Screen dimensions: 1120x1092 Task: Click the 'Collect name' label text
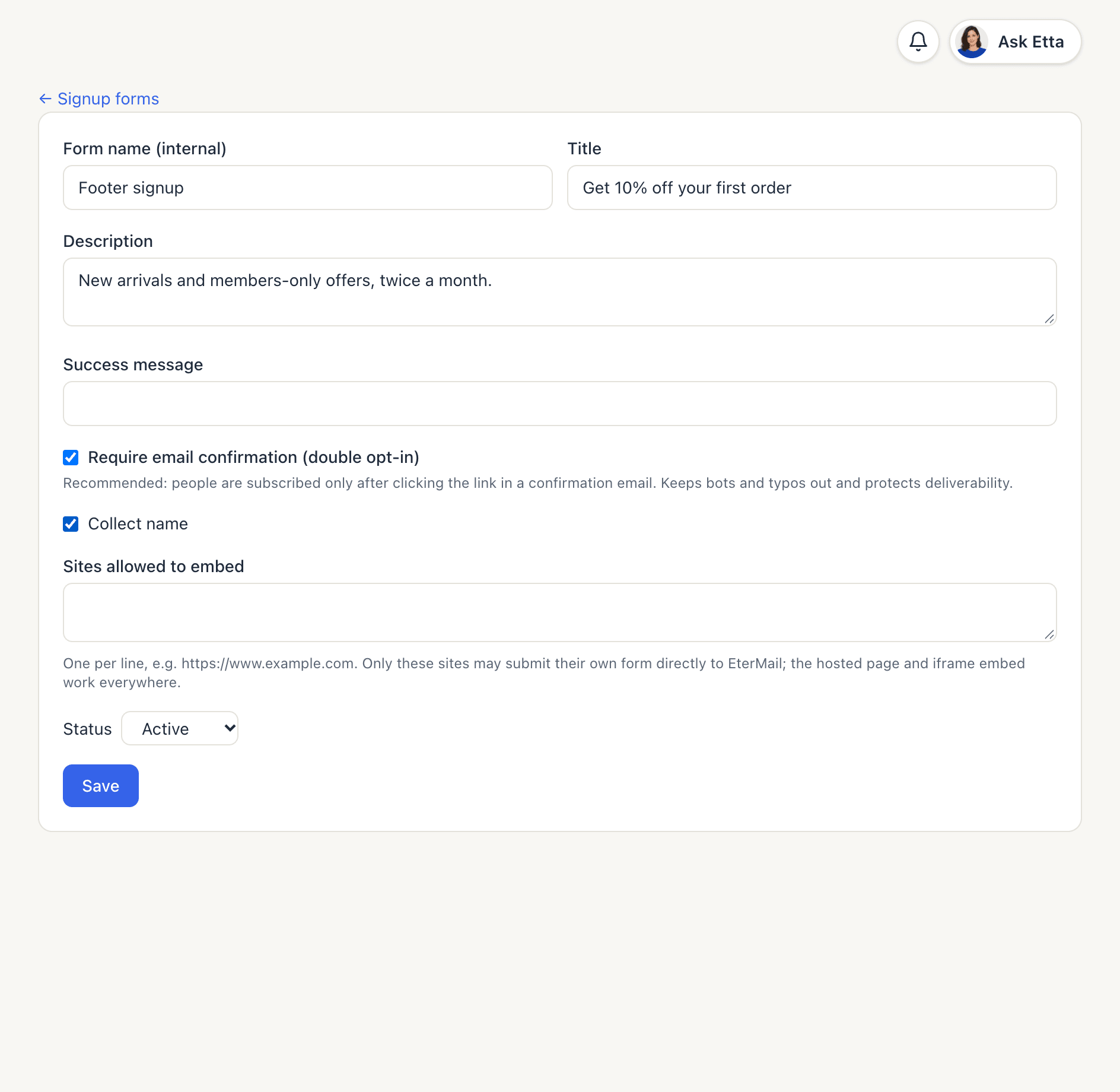(x=138, y=523)
